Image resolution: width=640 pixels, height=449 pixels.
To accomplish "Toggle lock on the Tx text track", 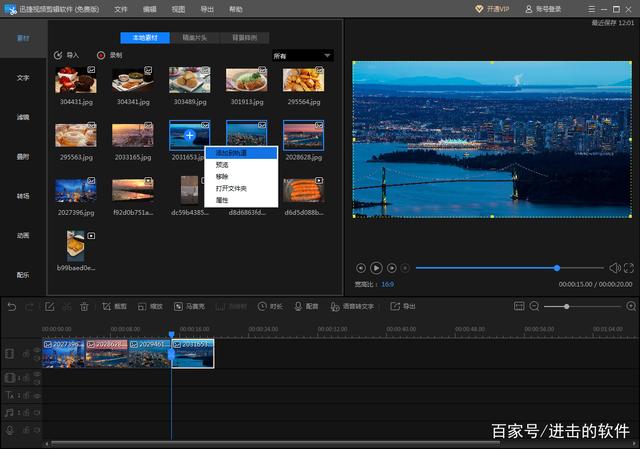I will click(26, 396).
